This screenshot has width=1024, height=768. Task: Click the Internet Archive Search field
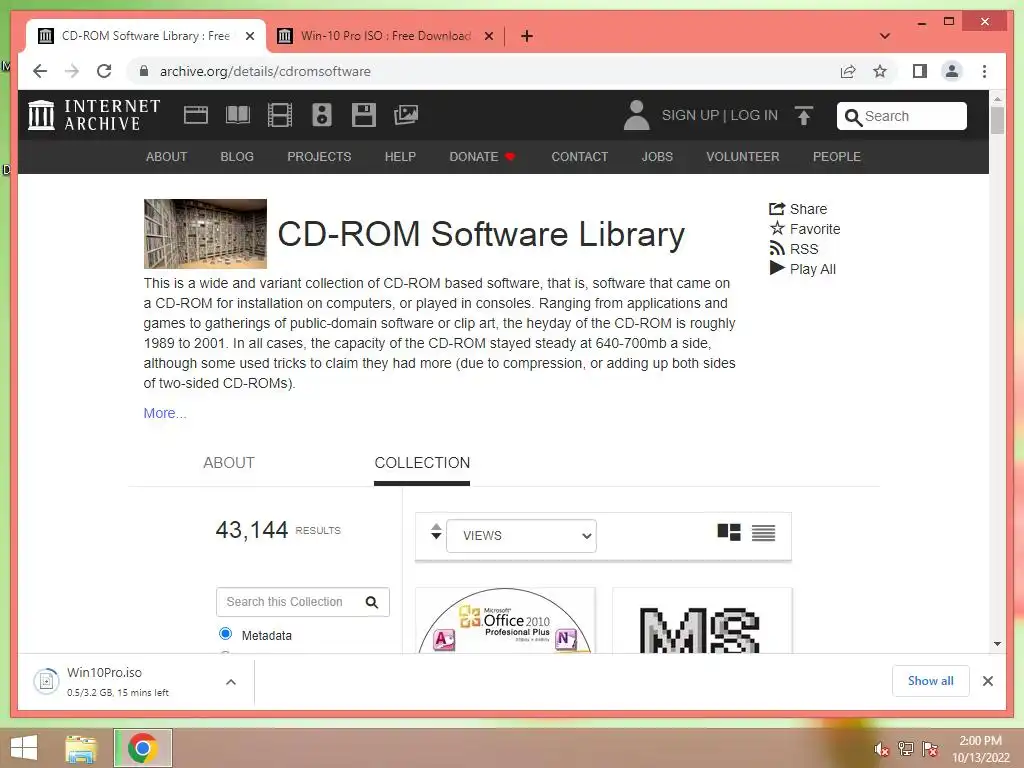coord(902,116)
